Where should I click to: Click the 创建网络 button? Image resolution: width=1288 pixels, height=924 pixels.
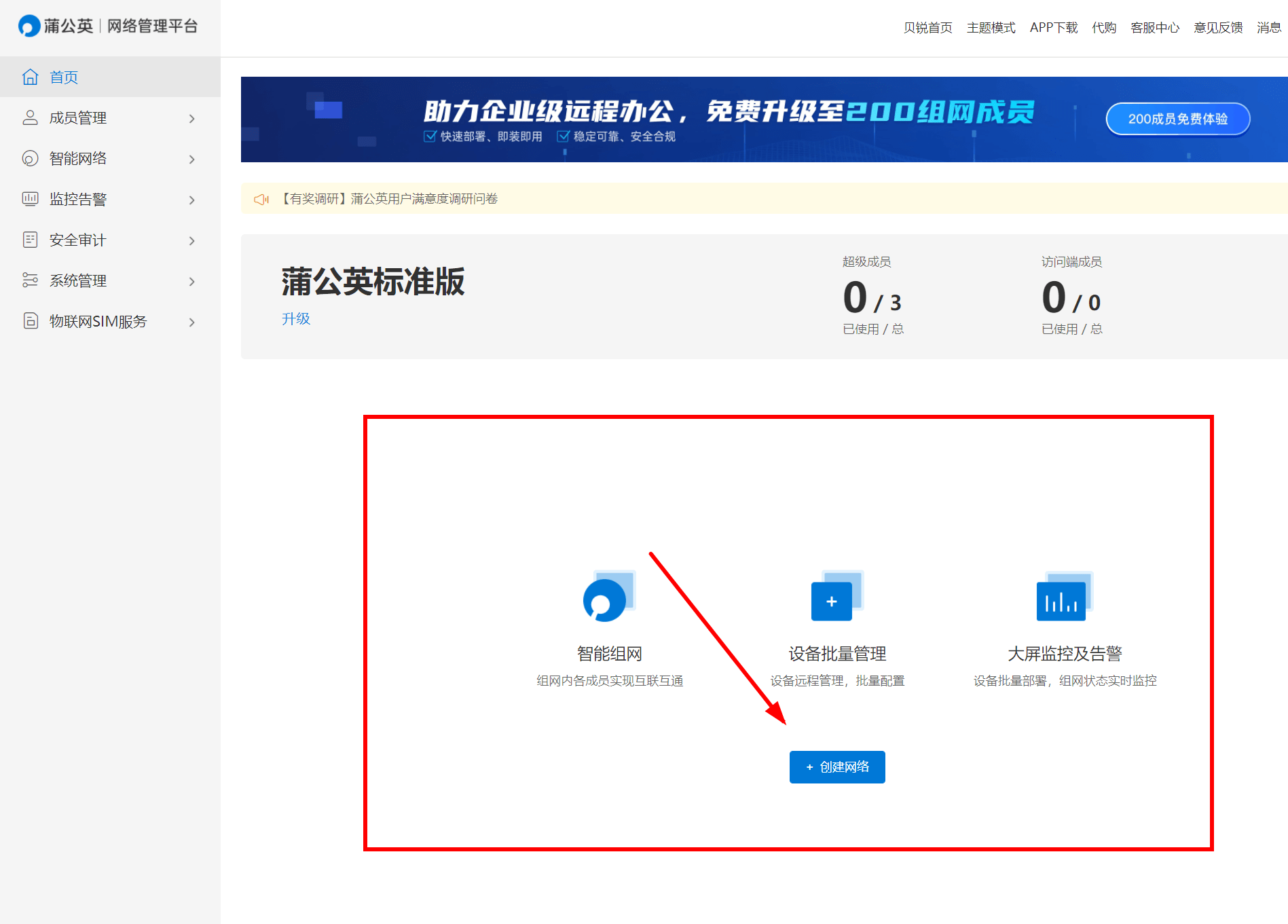(x=837, y=766)
